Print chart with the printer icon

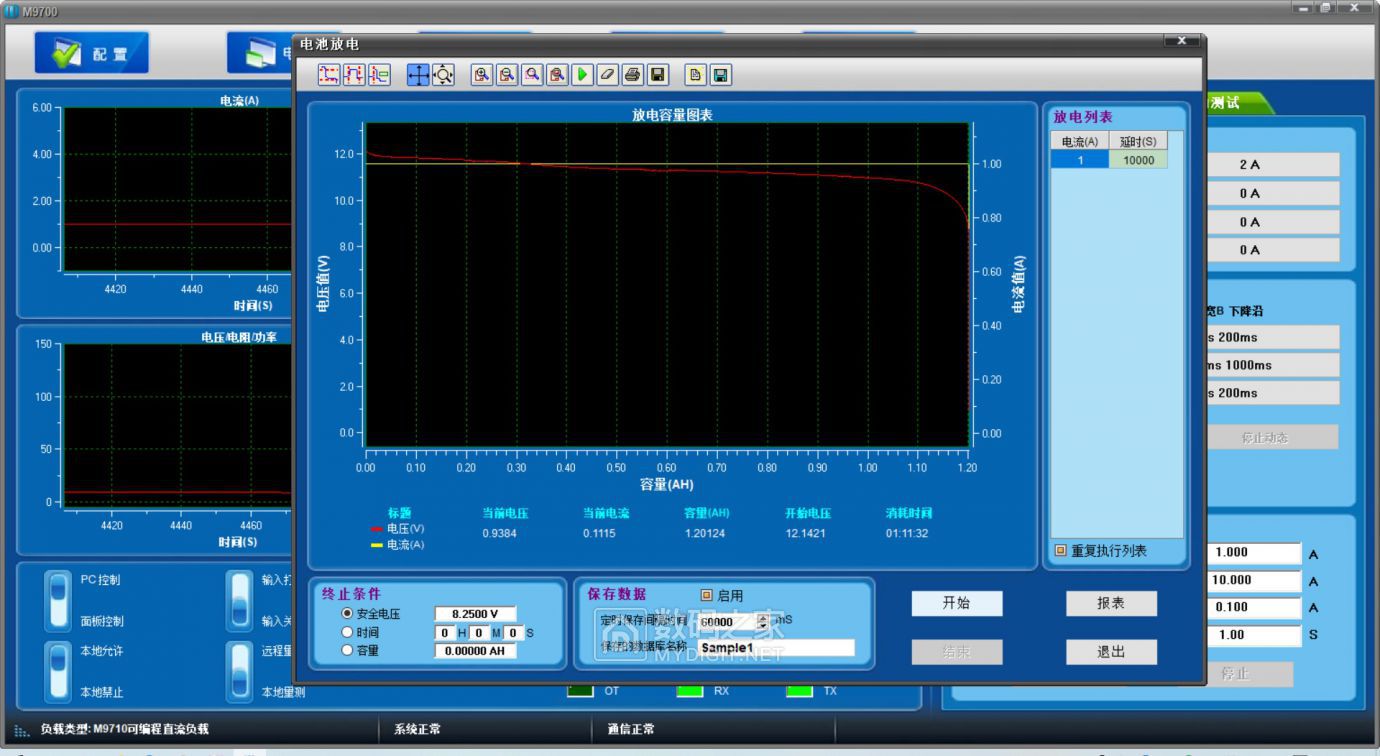pos(632,75)
